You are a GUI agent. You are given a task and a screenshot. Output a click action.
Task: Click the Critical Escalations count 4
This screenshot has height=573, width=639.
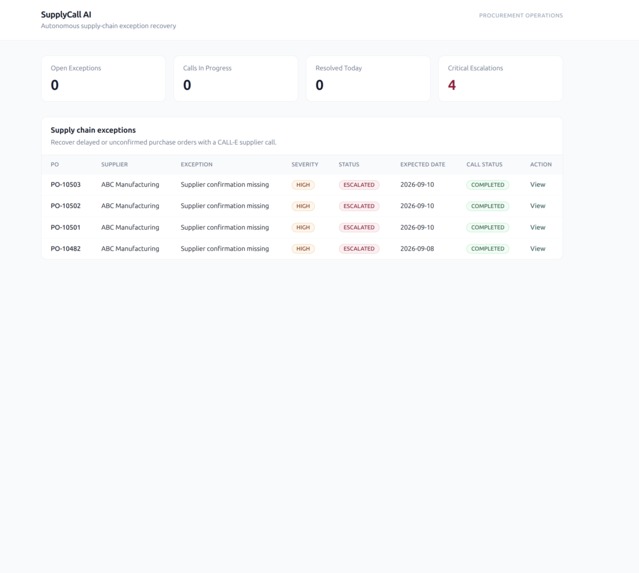point(452,85)
